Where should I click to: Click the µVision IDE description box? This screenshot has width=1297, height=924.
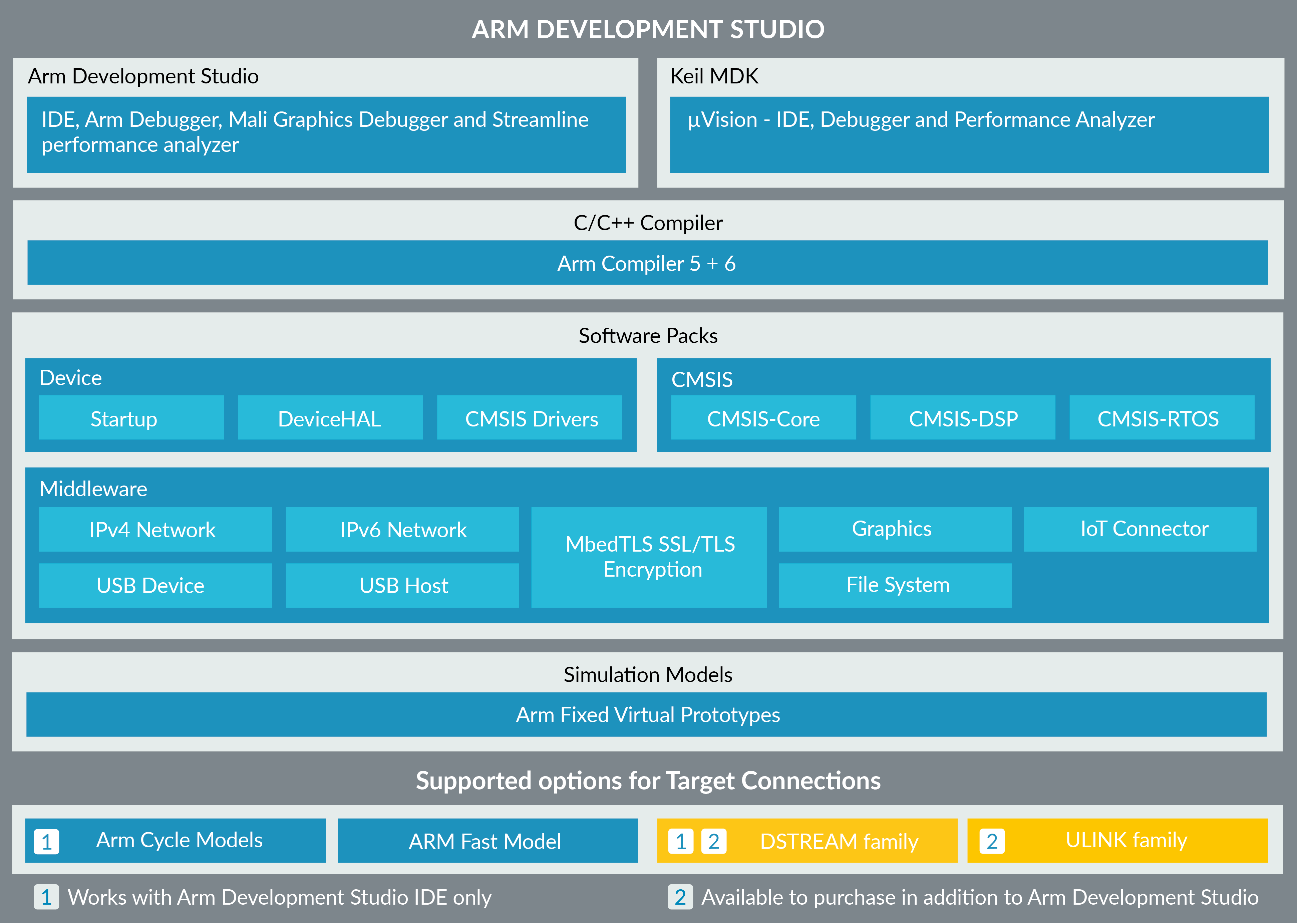[969, 134]
